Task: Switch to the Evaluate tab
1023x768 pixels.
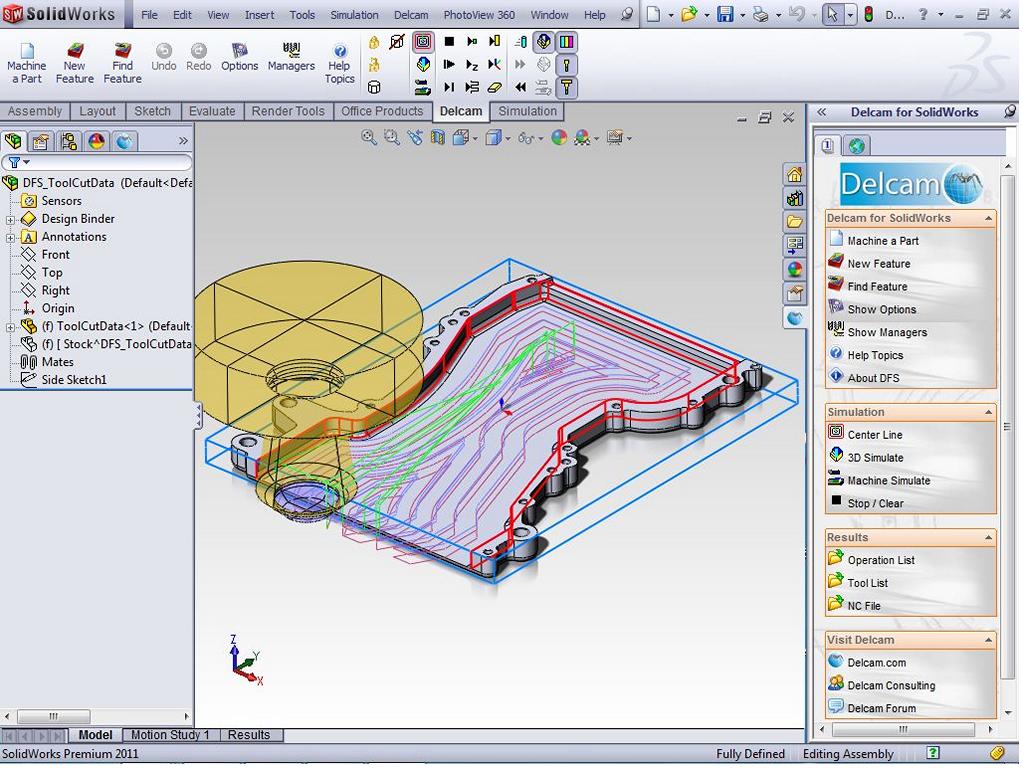Action: tap(211, 112)
